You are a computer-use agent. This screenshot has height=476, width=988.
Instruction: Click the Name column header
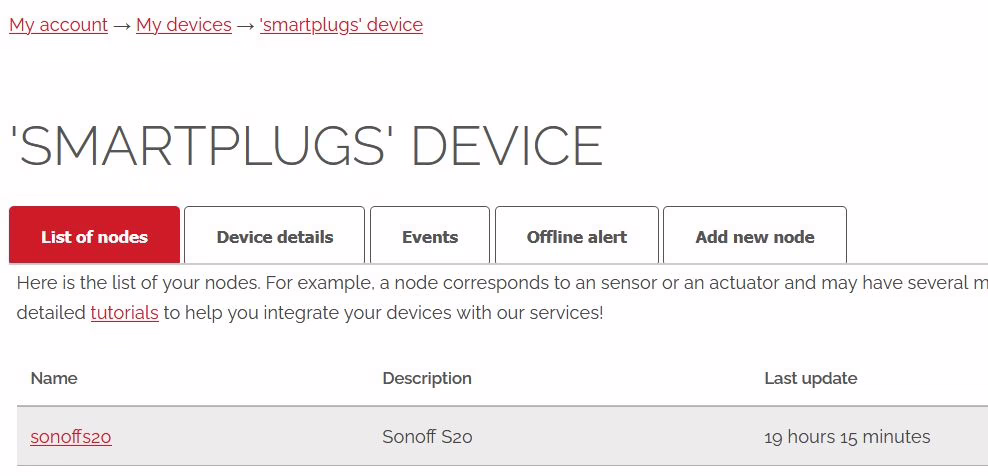pos(54,378)
